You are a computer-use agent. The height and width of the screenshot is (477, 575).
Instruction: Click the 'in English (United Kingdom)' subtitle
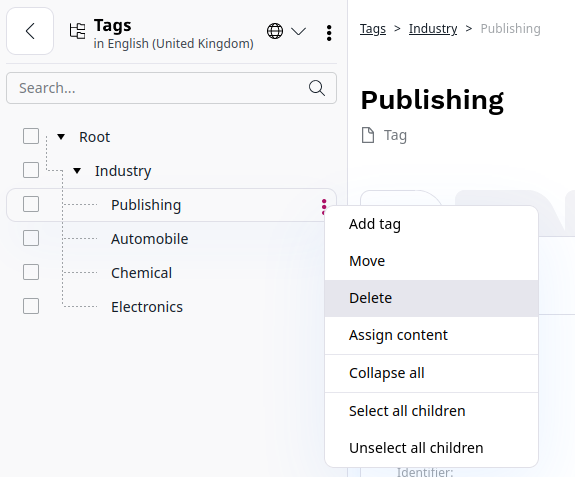pyautogui.click(x=173, y=44)
